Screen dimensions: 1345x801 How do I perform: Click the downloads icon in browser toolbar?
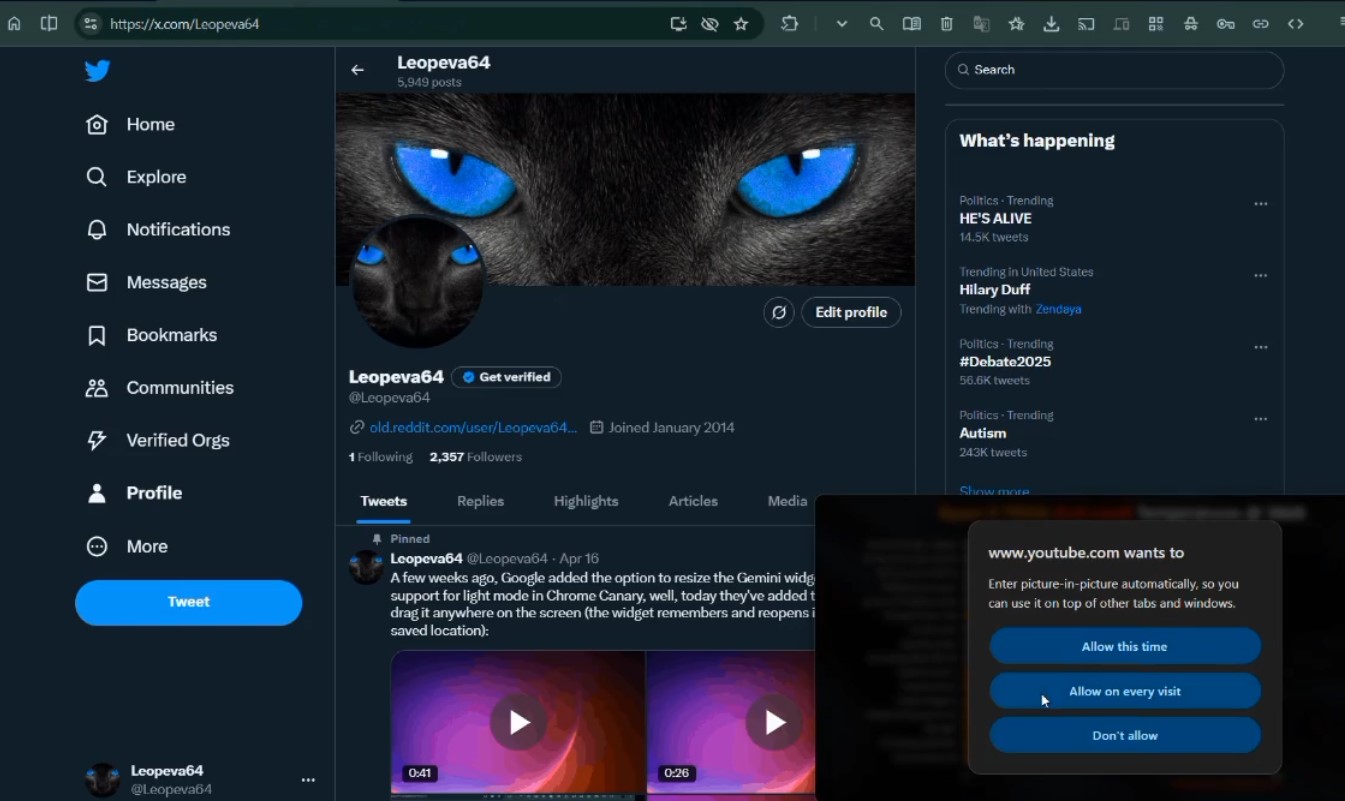(1051, 24)
